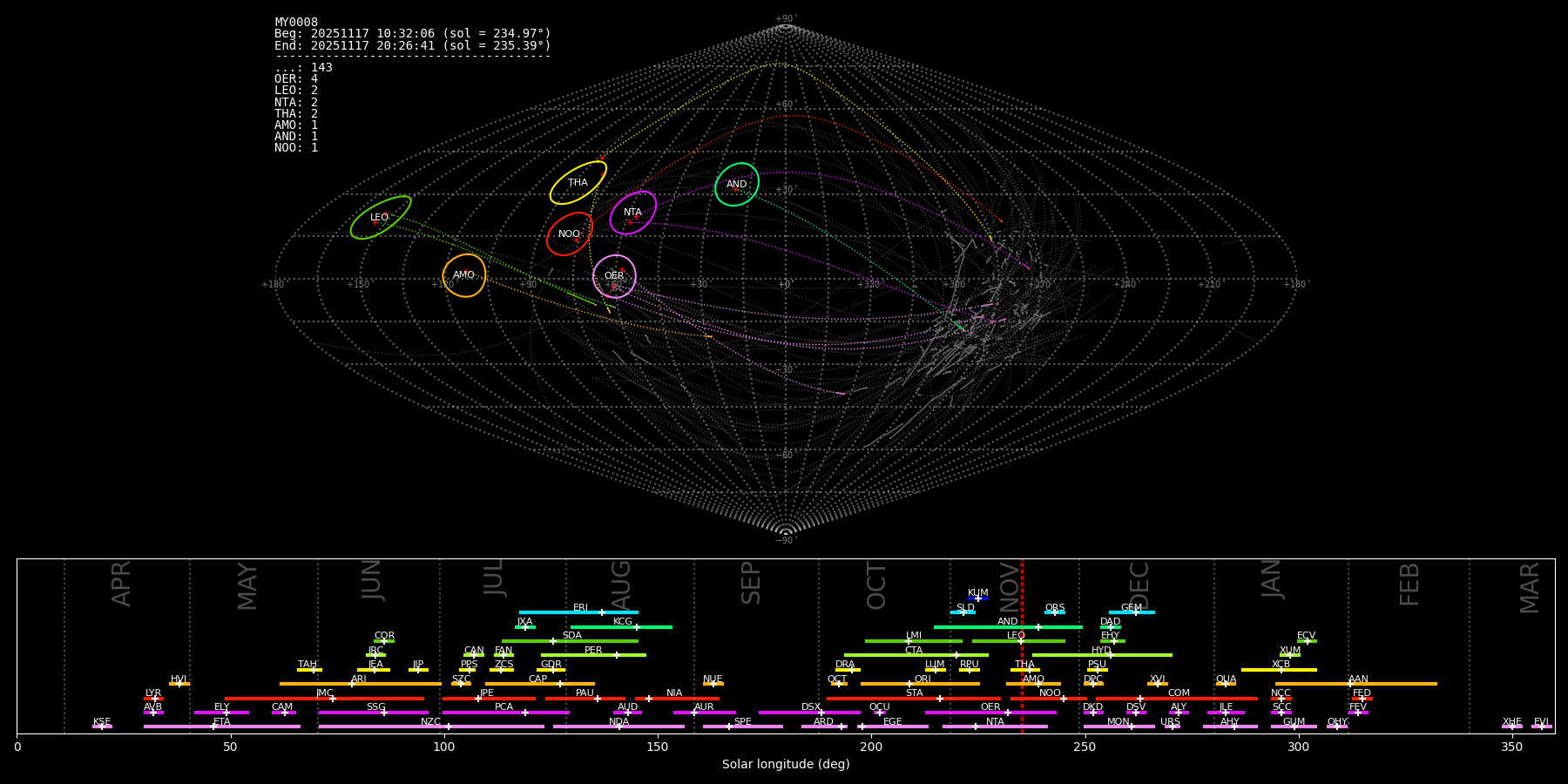The width and height of the screenshot is (1568, 784).
Task: Click the 'LEO: 2' count in the list
Action: click(296, 91)
